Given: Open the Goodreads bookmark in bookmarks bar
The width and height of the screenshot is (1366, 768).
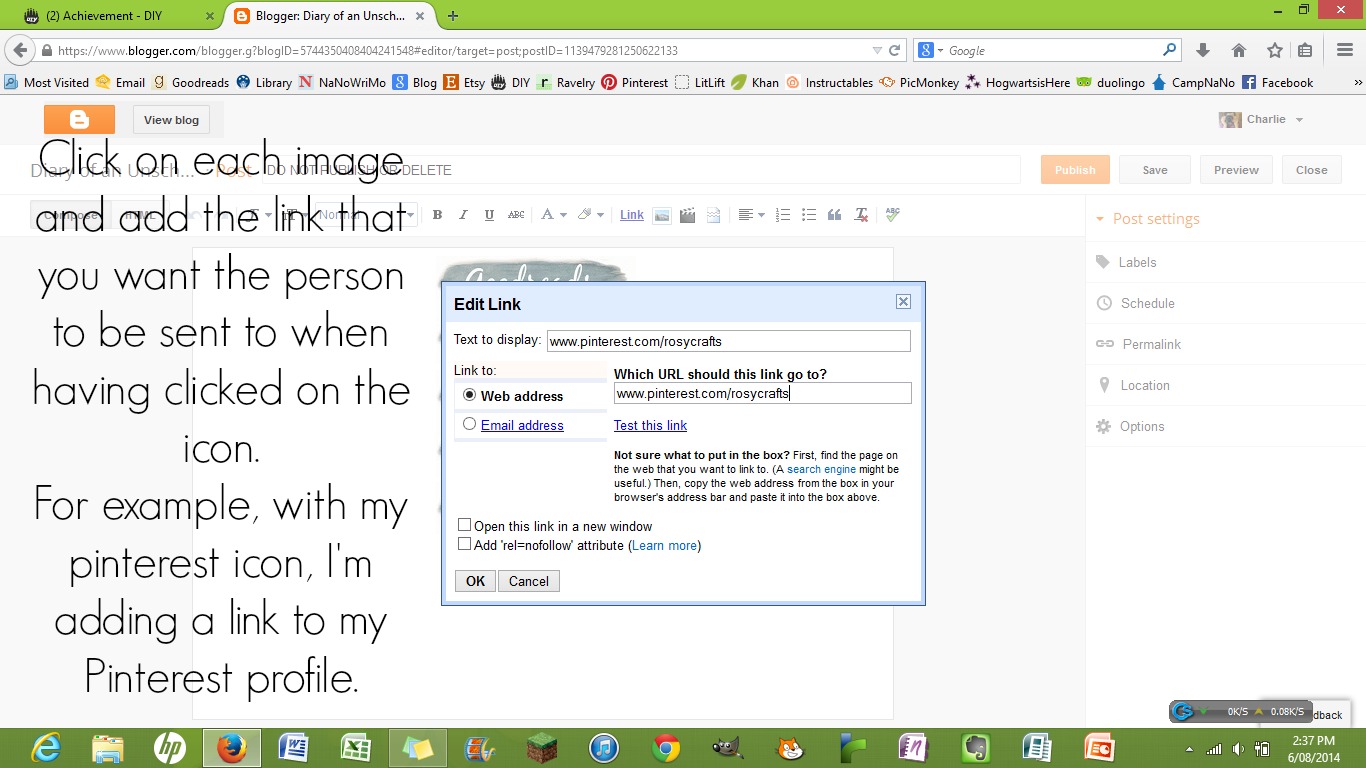Looking at the screenshot, I should [190, 83].
